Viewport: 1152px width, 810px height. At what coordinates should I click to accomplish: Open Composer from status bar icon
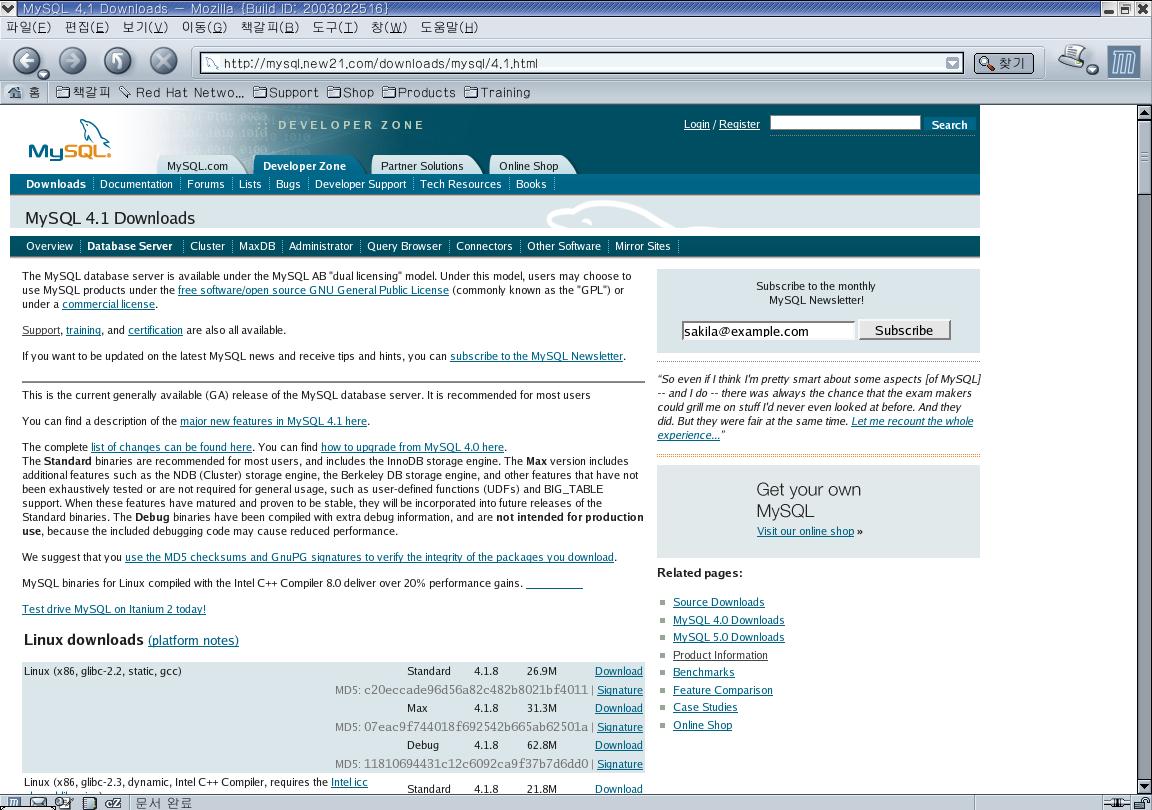coord(64,803)
